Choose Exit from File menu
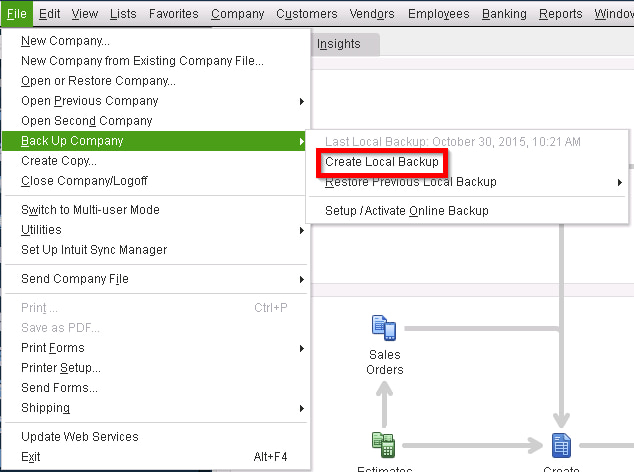This screenshot has width=634, height=472. click(156, 457)
